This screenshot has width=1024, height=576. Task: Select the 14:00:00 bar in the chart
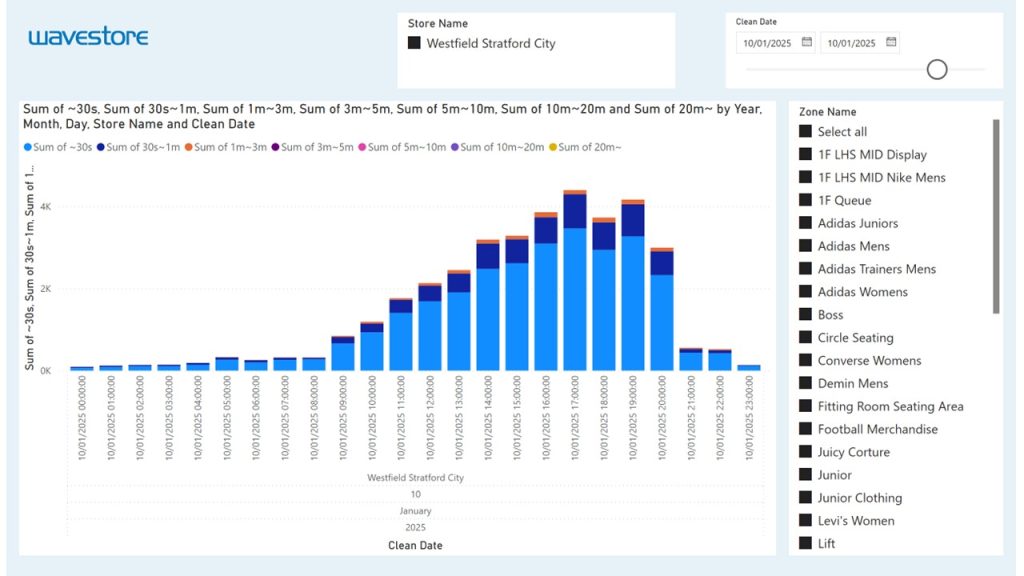488,305
